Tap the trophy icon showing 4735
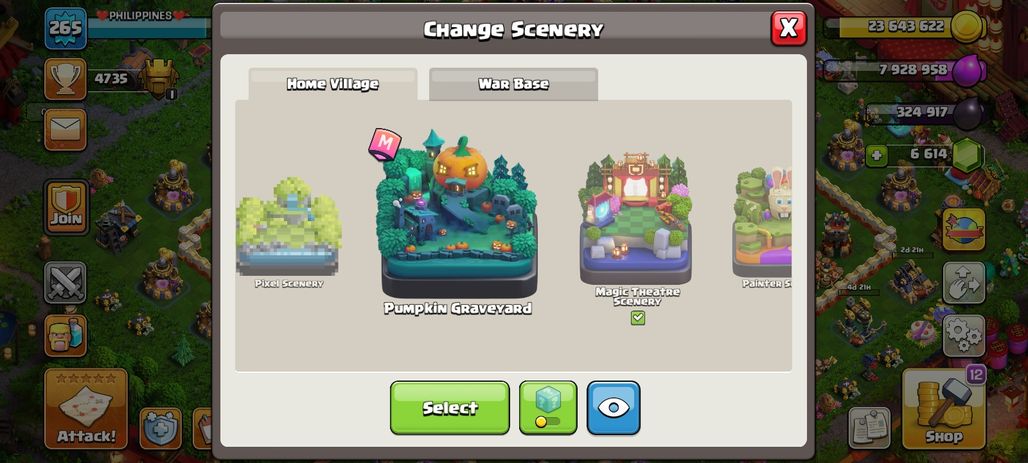The height and width of the screenshot is (463, 1028). point(66,79)
